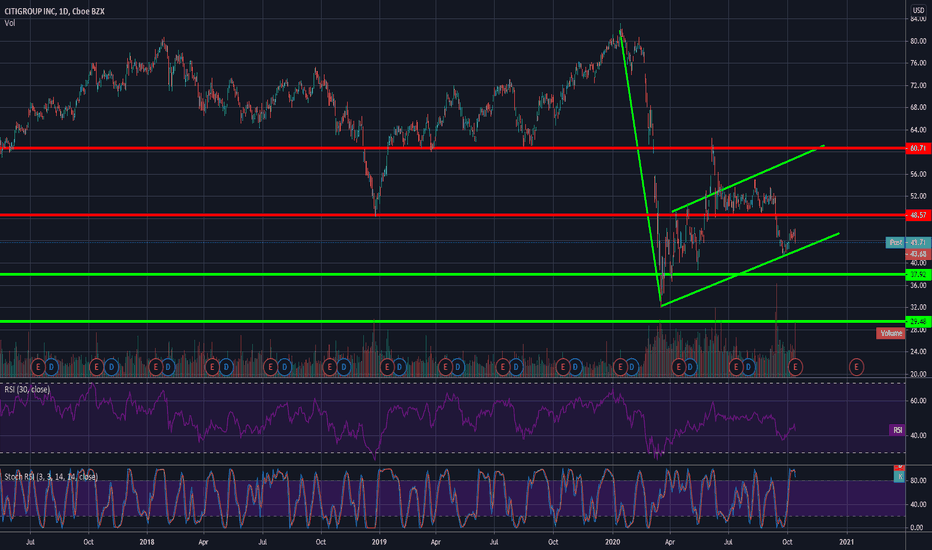Click the 2021 label on time axis

[x=846, y=542]
